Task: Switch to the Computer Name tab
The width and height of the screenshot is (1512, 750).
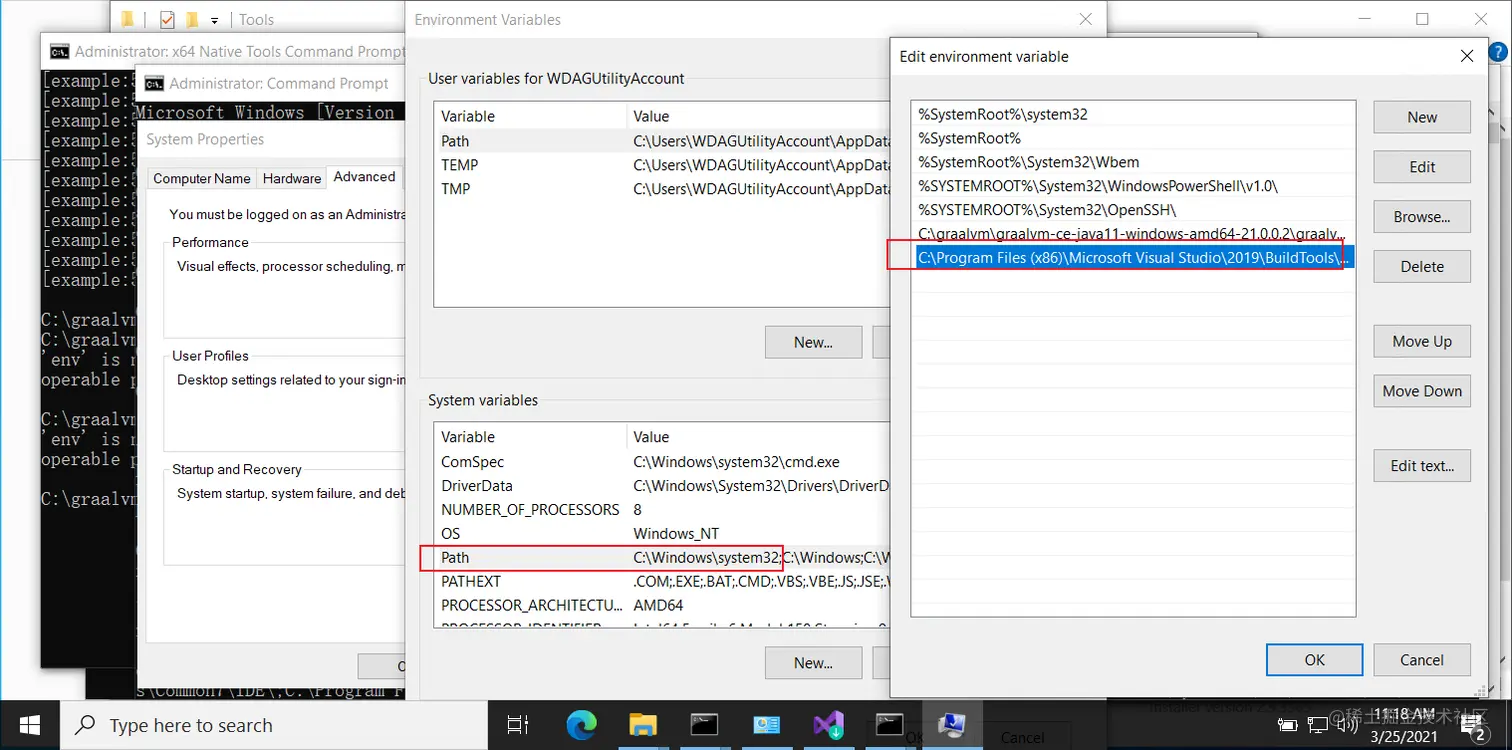Action: pos(202,178)
